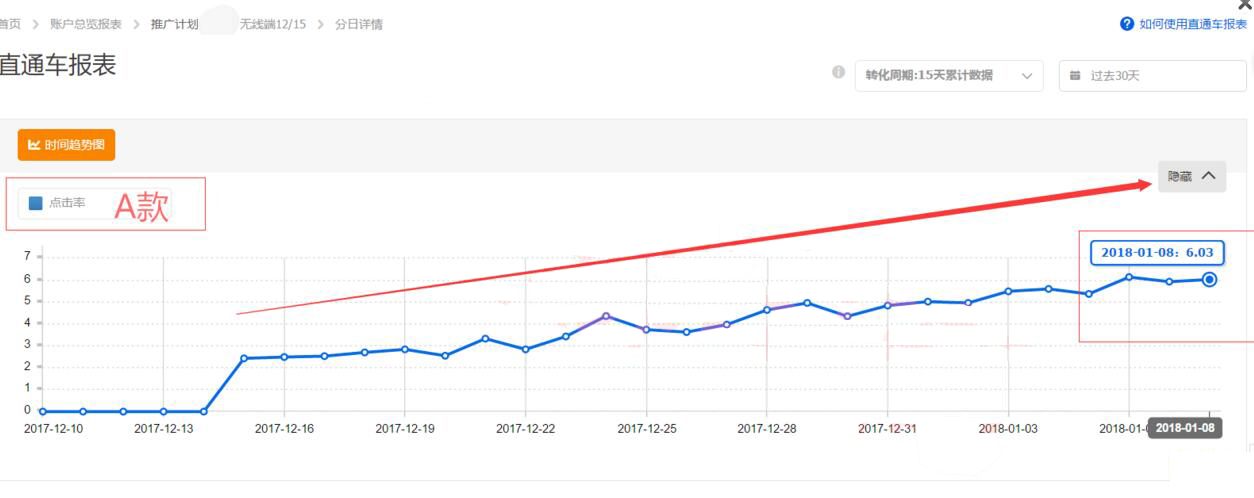Click the info icon beside 转化周期
This screenshot has width=1254, height=498.
(839, 72)
